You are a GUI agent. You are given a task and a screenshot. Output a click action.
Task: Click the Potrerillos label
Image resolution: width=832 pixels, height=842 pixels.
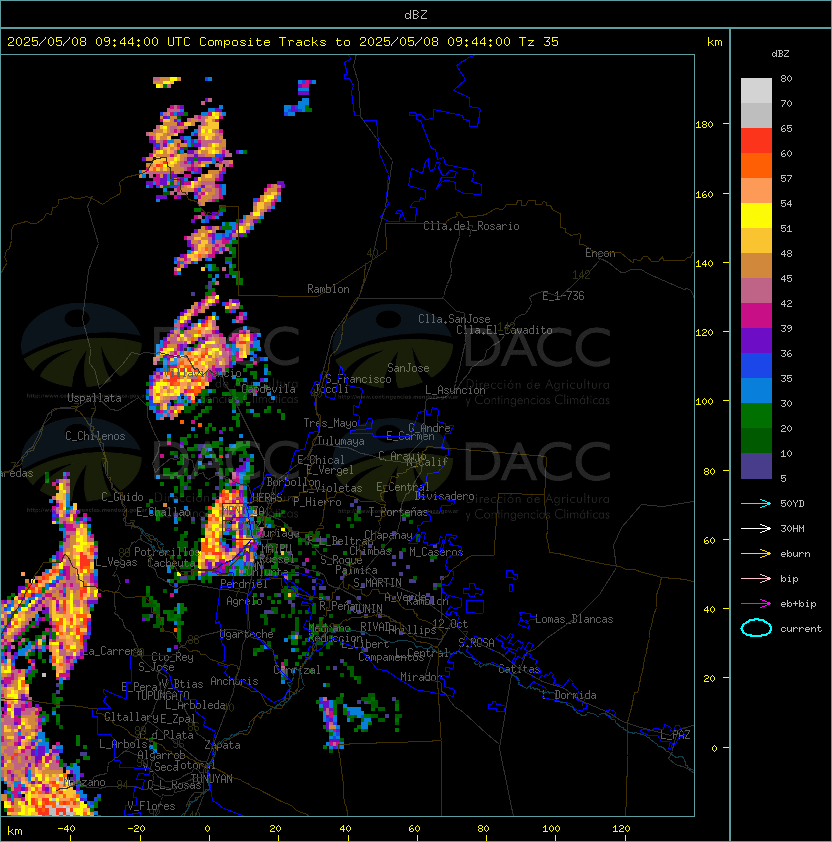(x=167, y=552)
